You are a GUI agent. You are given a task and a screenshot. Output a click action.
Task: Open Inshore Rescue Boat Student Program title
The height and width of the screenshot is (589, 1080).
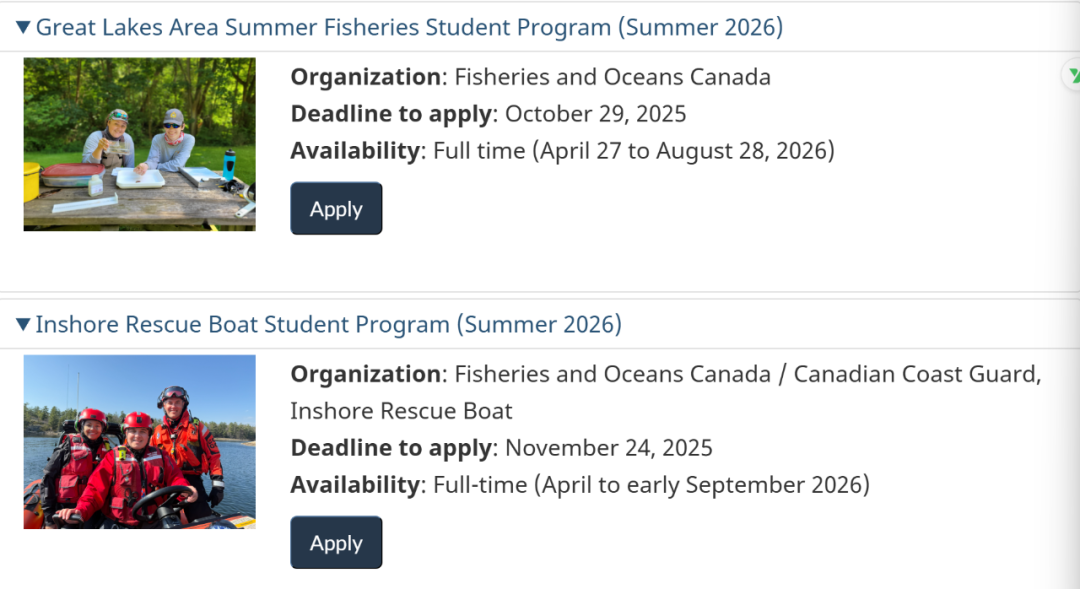328,325
